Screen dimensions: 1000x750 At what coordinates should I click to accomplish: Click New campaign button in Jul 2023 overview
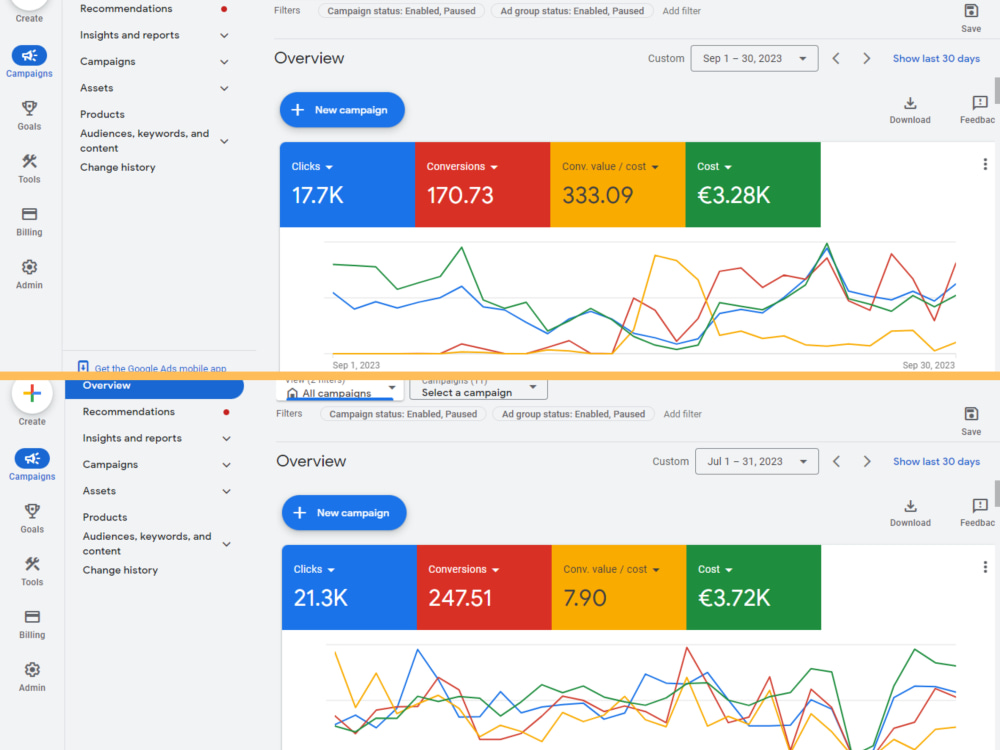click(344, 513)
